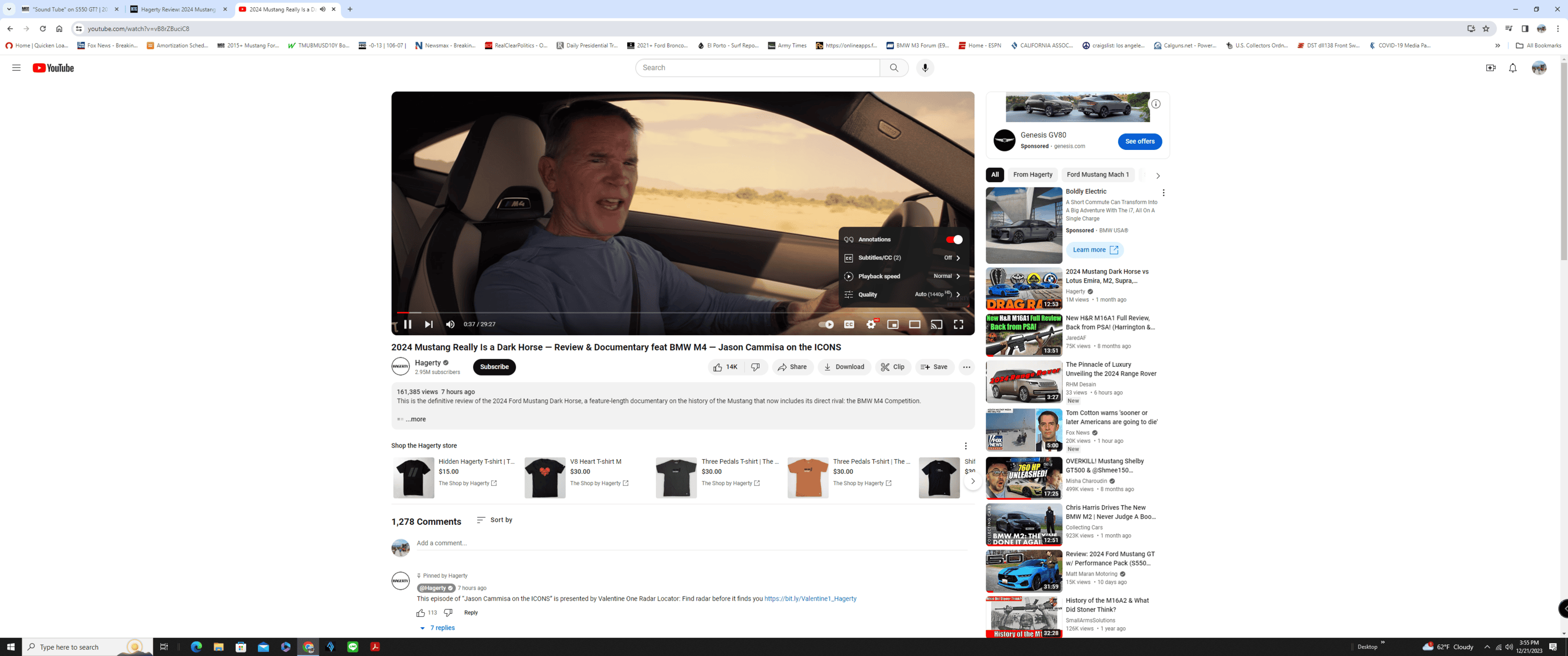Seek on the video progress bar

tap(683, 312)
